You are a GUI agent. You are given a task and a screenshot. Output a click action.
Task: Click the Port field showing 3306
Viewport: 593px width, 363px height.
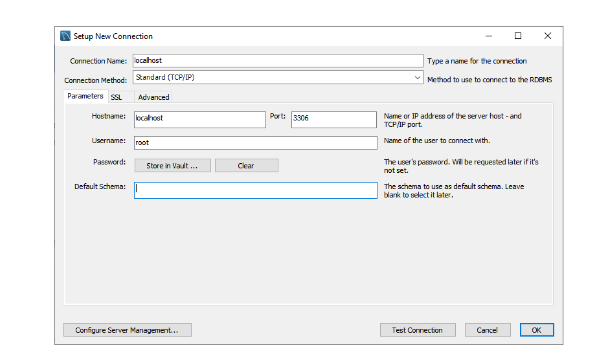coord(334,119)
